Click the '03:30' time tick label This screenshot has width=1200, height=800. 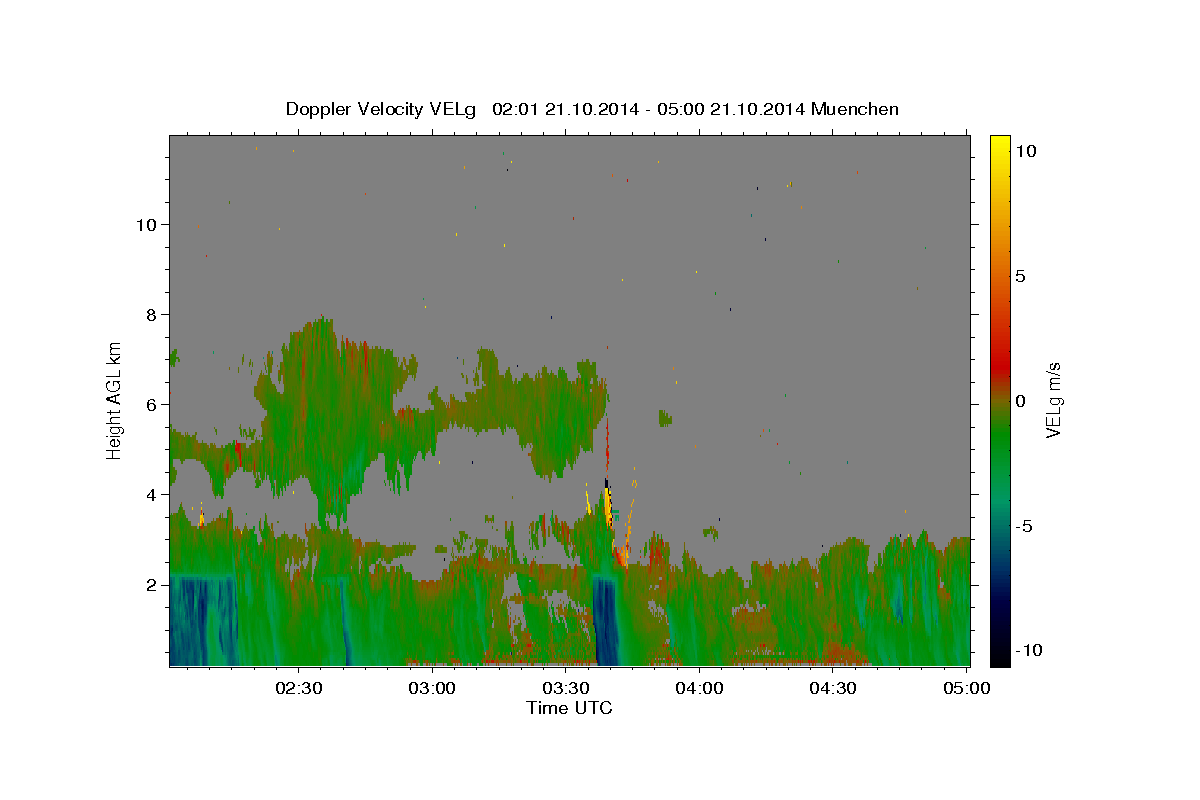pos(566,688)
